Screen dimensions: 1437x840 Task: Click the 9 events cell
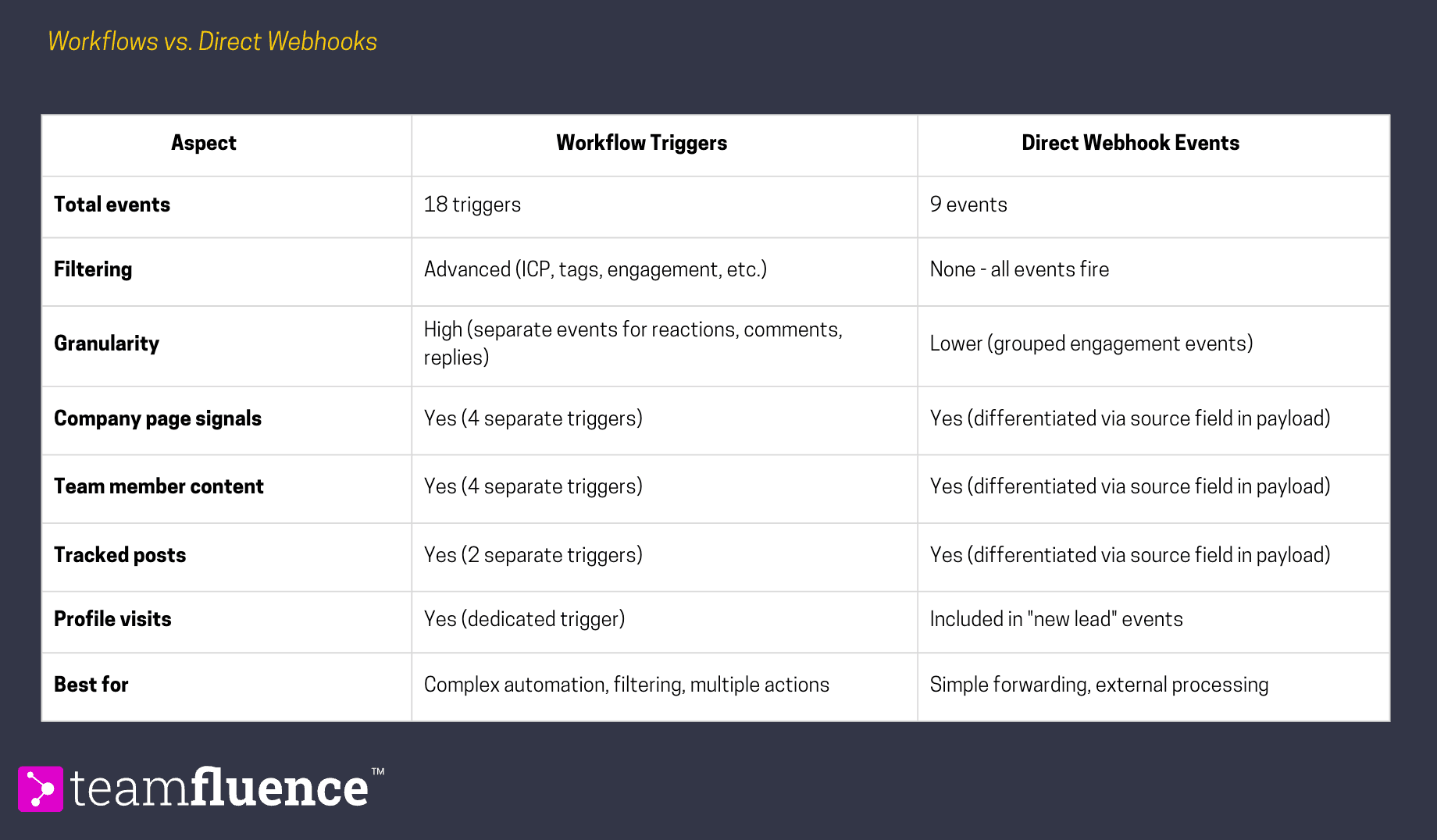(x=968, y=205)
